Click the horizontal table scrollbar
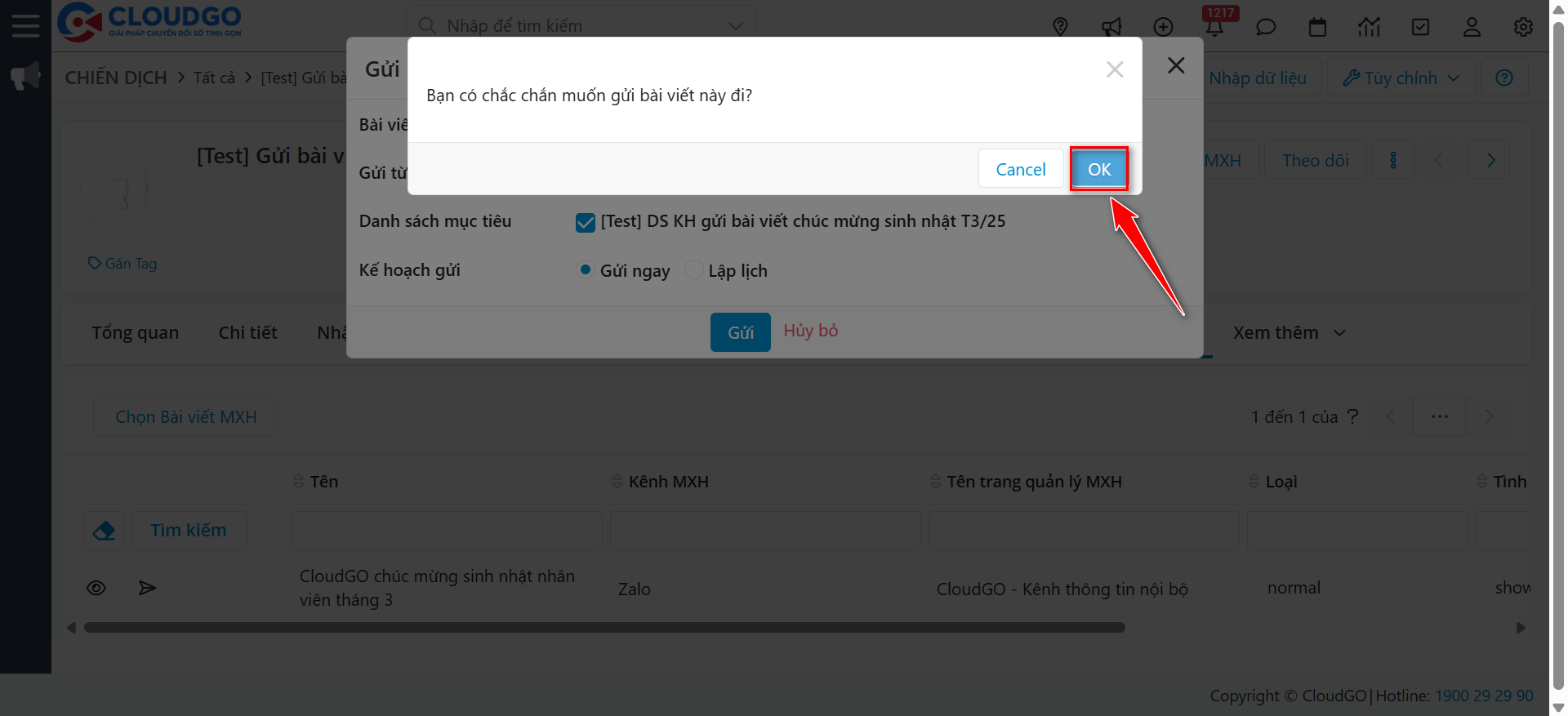 (x=604, y=628)
